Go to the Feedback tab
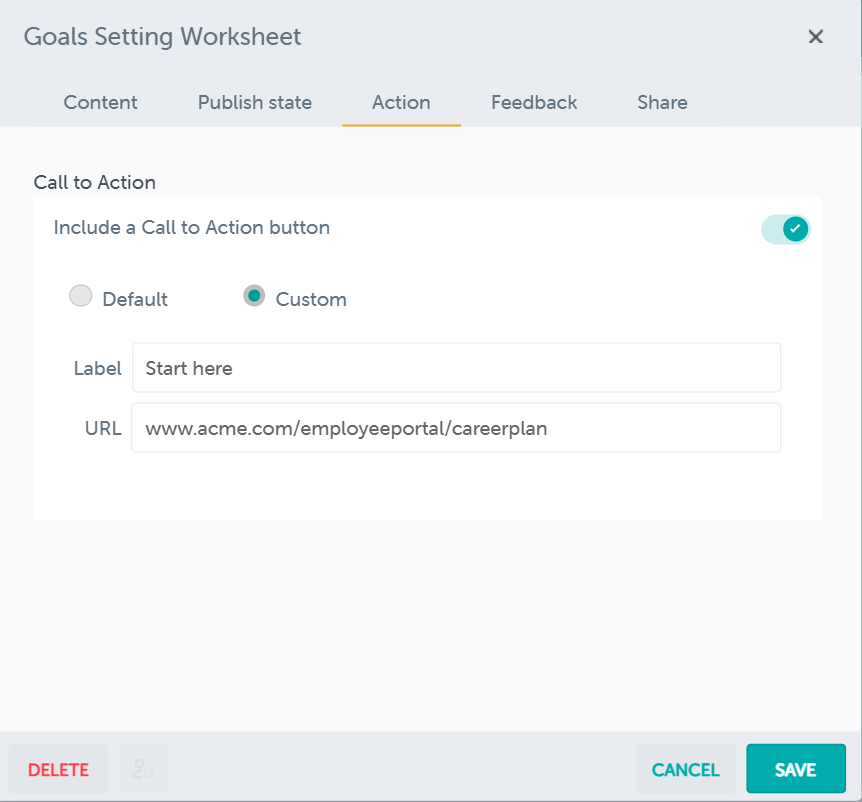 [x=534, y=102]
